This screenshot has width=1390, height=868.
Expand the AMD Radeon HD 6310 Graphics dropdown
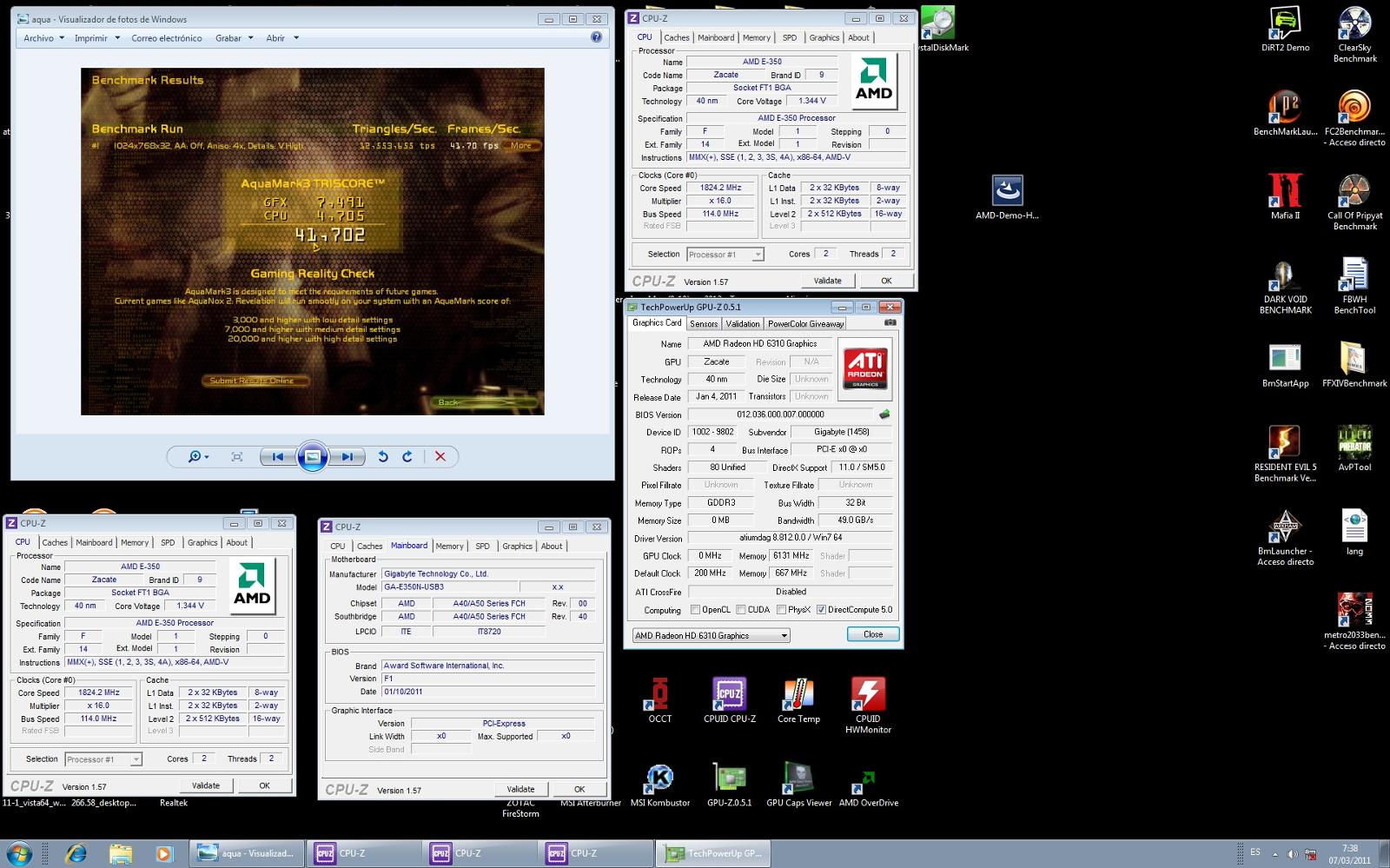[711, 635]
